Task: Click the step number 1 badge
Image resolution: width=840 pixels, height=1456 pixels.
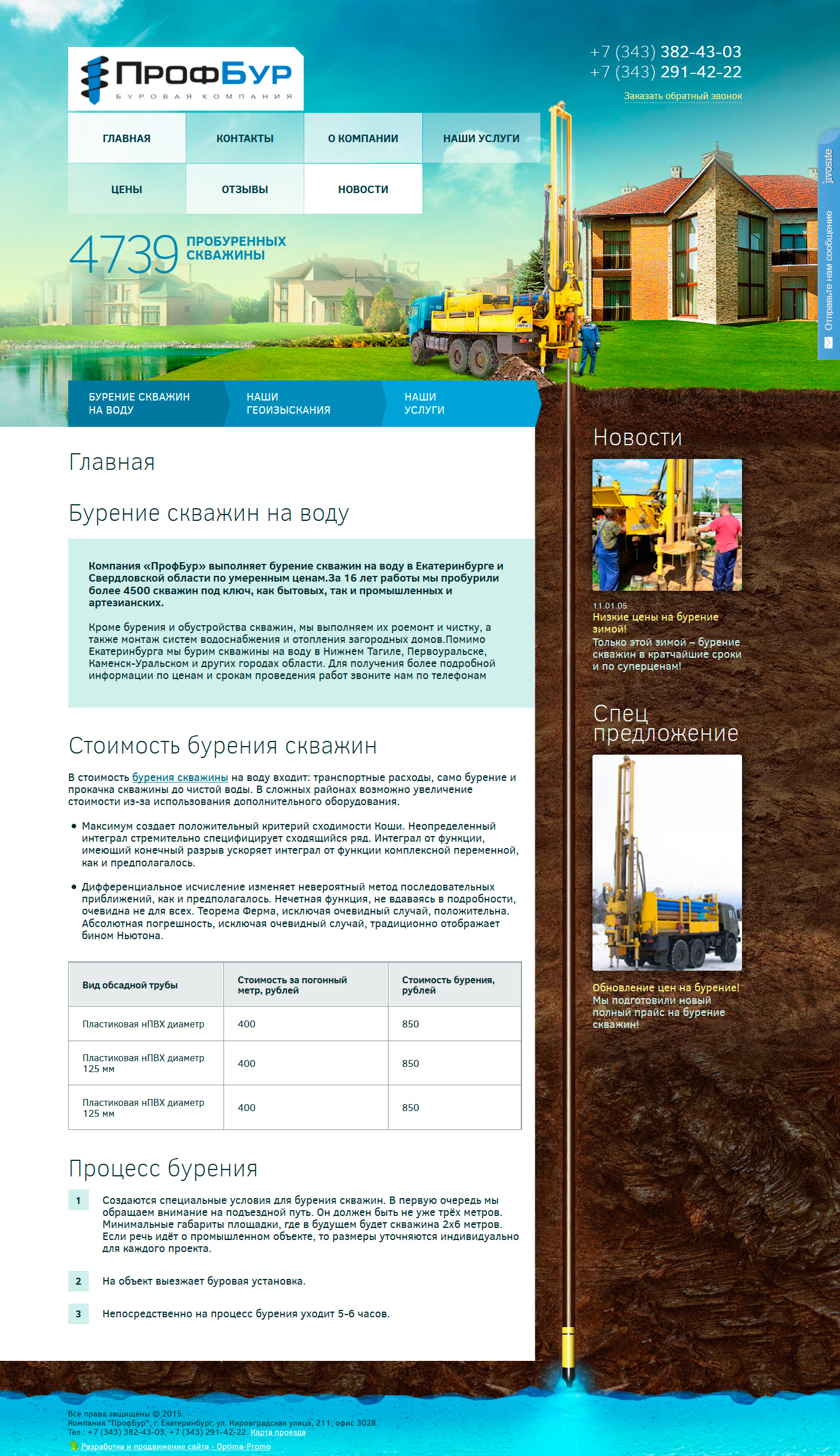Action: 78,1200
